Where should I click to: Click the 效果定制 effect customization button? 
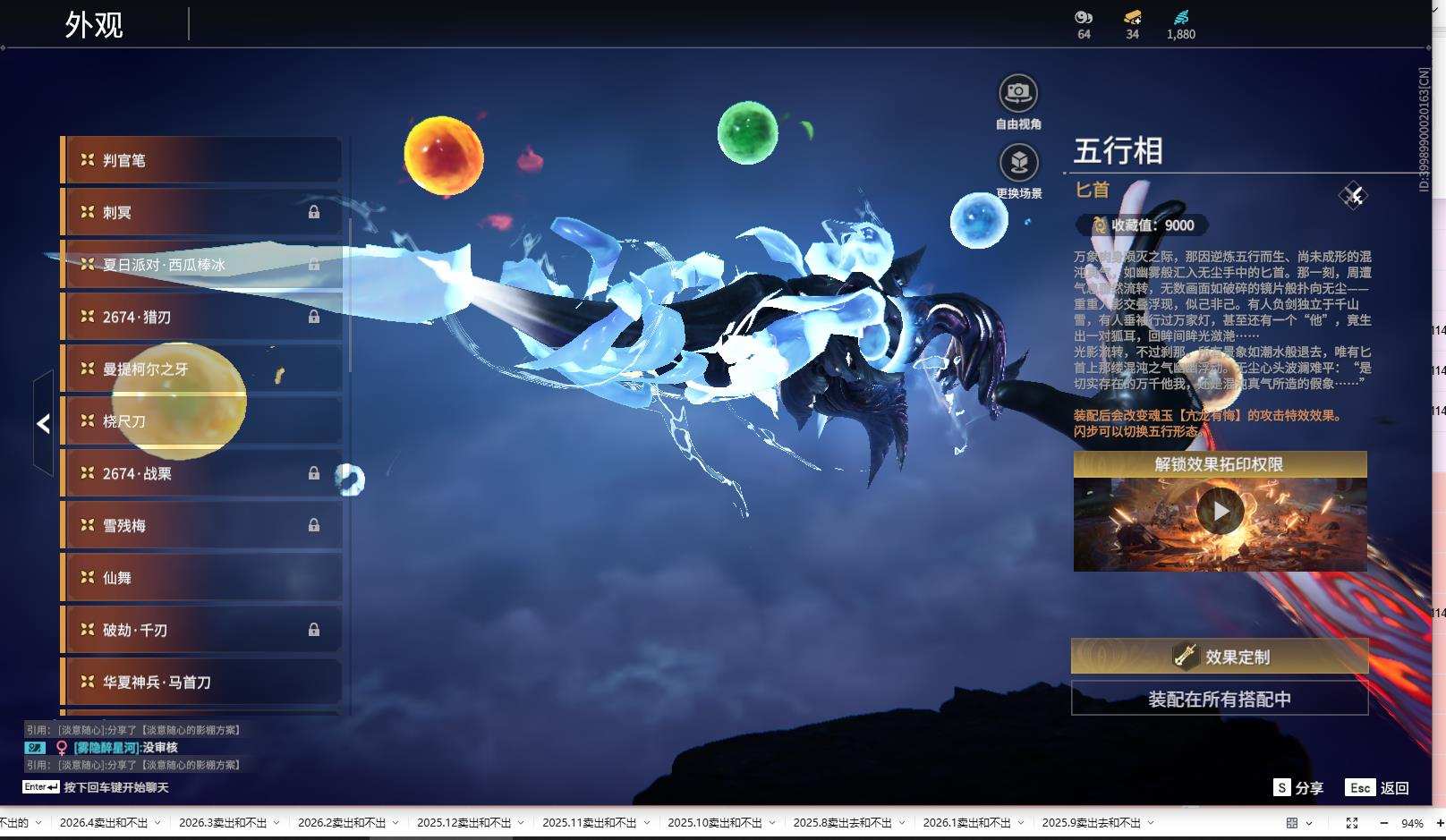click(1220, 657)
